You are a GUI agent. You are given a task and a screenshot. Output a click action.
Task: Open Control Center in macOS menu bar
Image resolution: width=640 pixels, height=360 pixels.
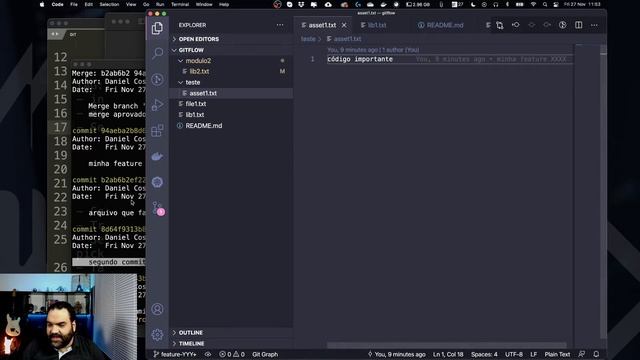point(556,4)
